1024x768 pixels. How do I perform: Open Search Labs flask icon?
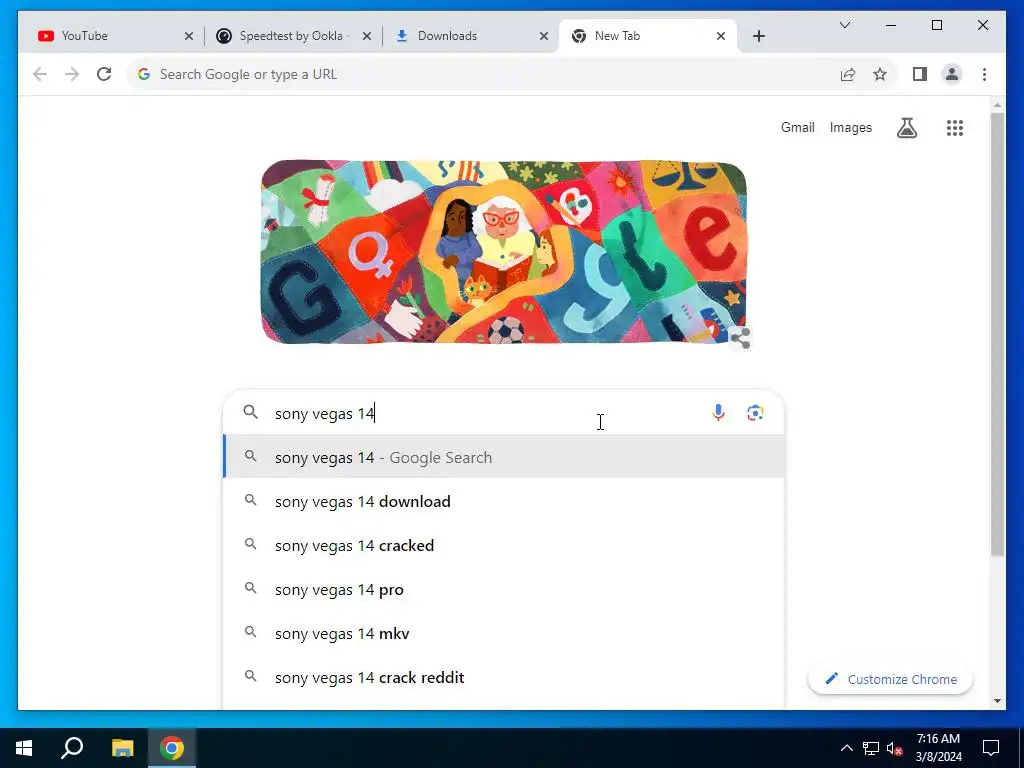click(x=906, y=128)
